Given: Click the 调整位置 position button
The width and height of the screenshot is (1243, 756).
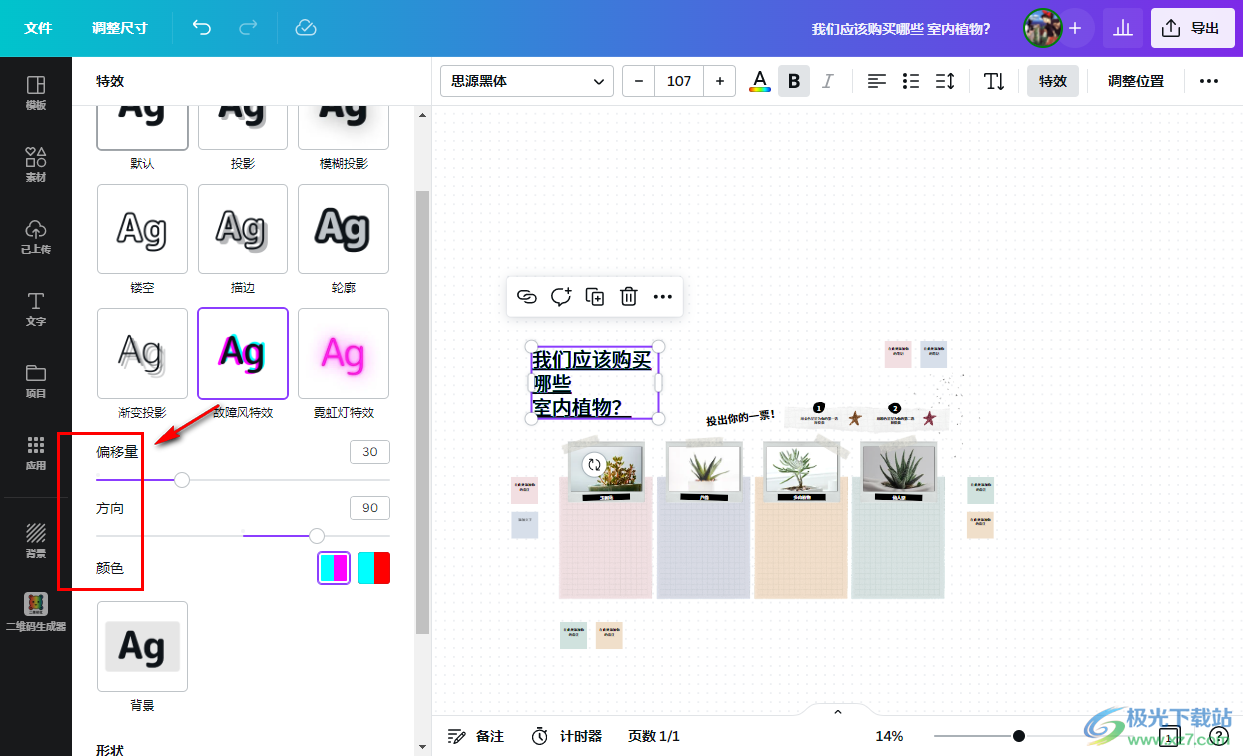Looking at the screenshot, I should tap(1136, 81).
